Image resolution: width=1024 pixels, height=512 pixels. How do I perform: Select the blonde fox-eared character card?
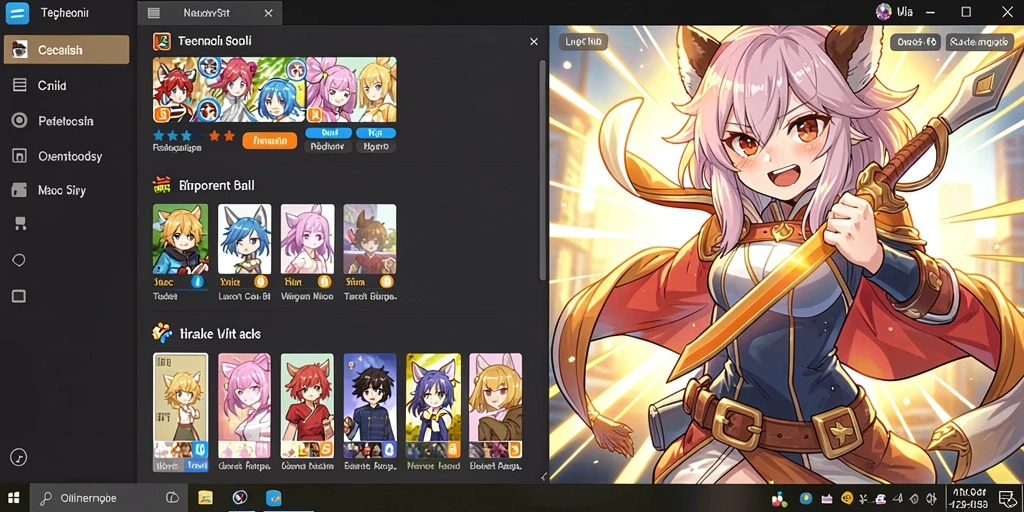click(x=180, y=238)
